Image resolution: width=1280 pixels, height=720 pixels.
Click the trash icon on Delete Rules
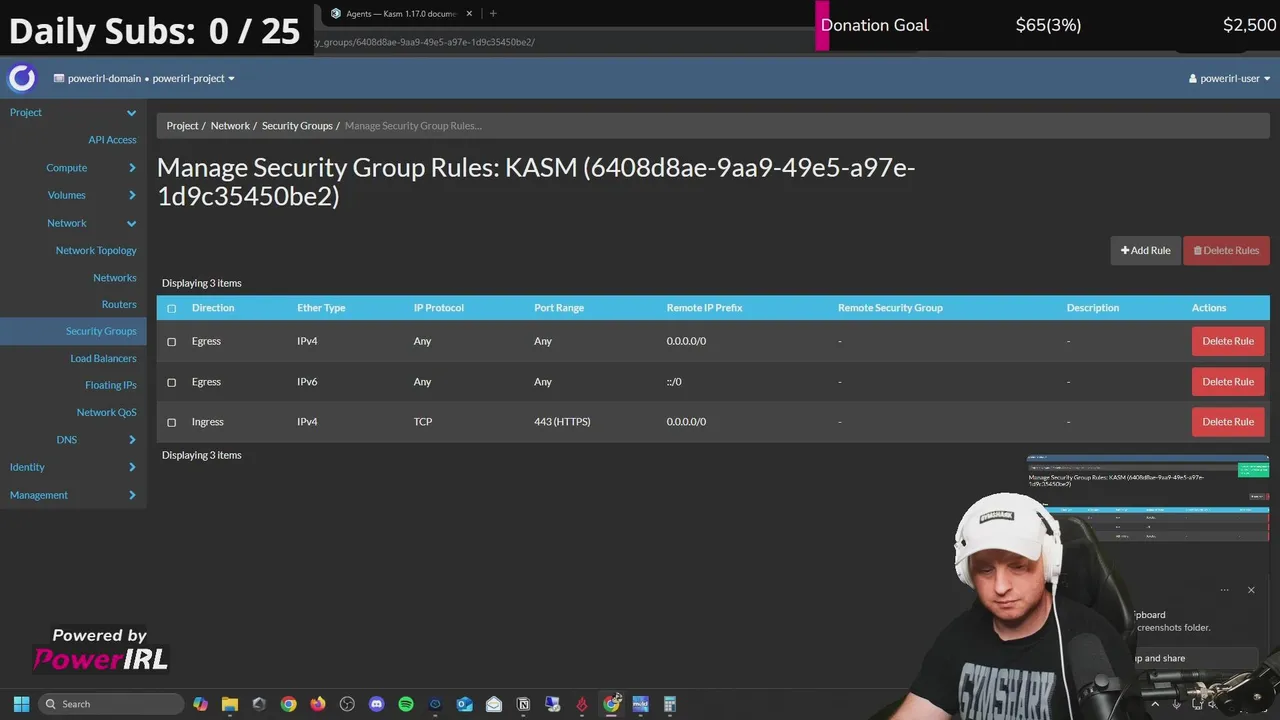(1197, 250)
